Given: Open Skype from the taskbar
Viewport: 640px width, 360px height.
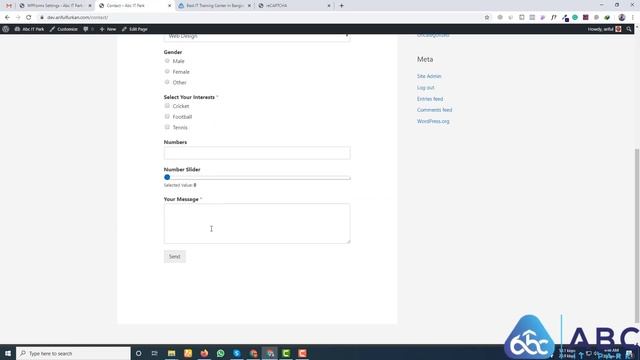Looking at the screenshot, I should tap(237, 353).
